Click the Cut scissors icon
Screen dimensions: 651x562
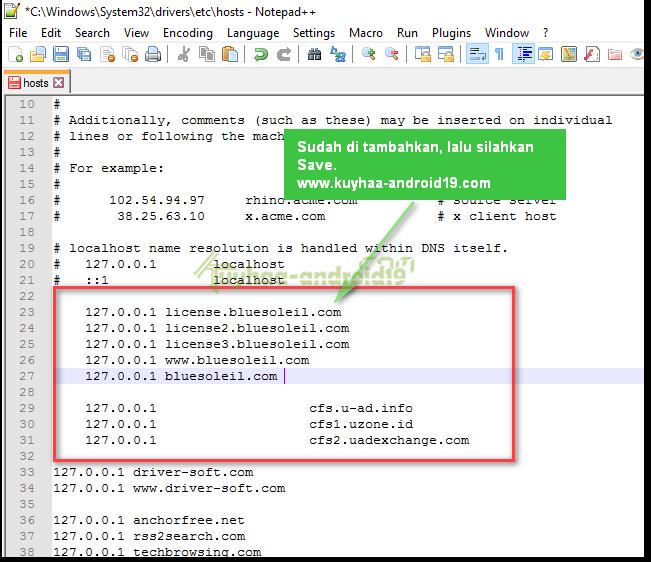coord(184,54)
